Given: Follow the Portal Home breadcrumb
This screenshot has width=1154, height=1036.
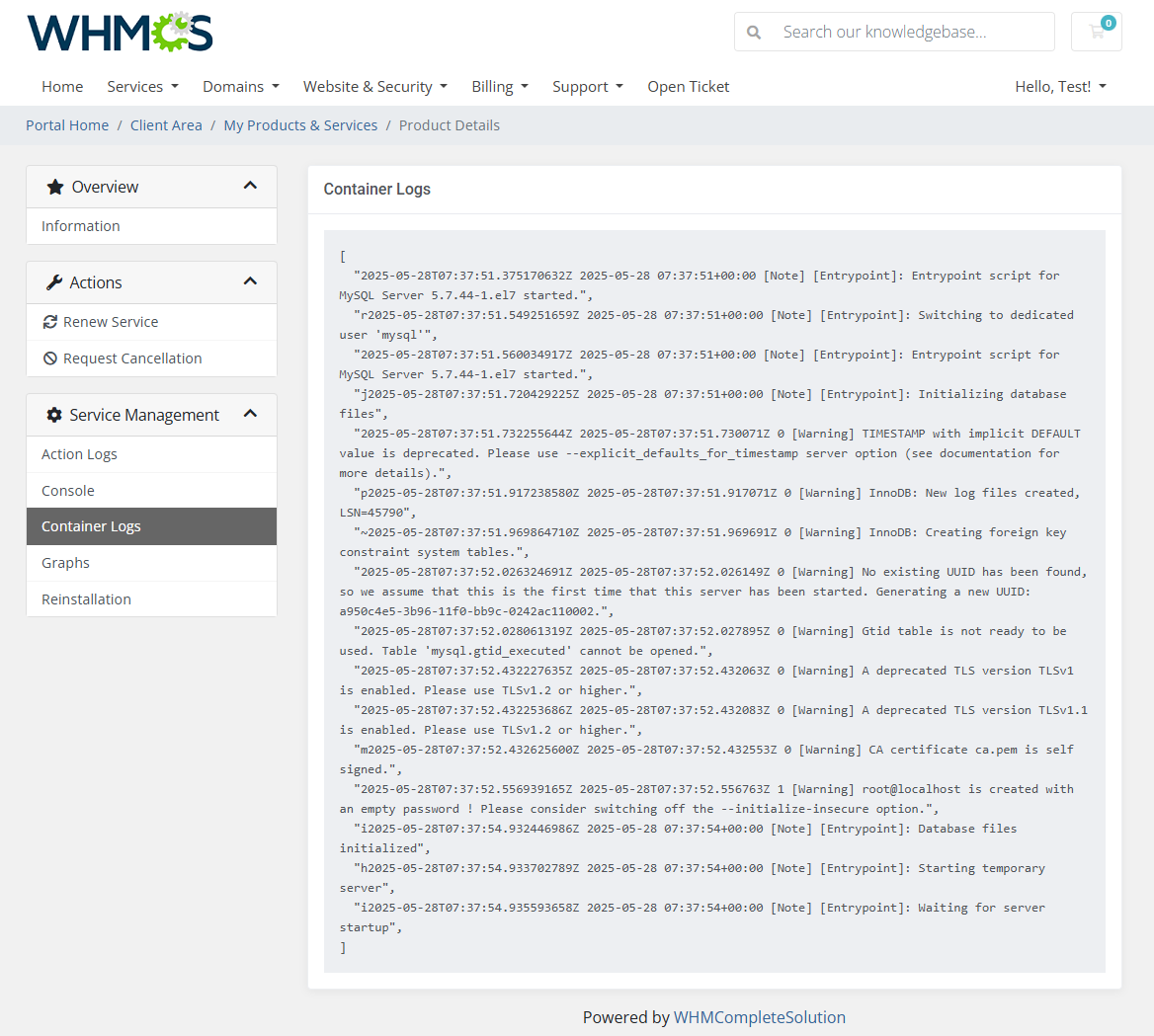Looking at the screenshot, I should click(x=67, y=125).
